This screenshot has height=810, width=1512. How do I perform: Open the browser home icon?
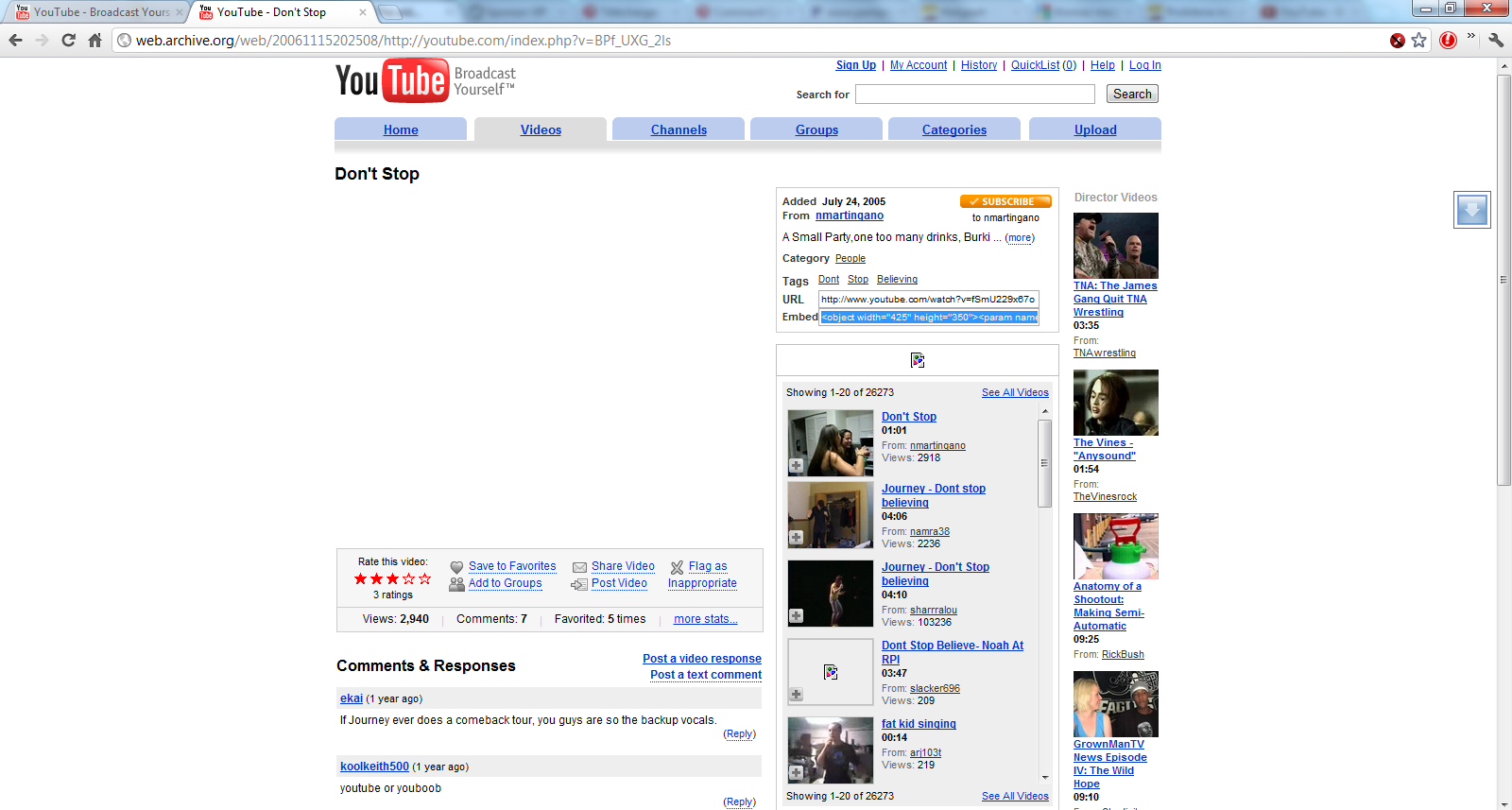(94, 40)
